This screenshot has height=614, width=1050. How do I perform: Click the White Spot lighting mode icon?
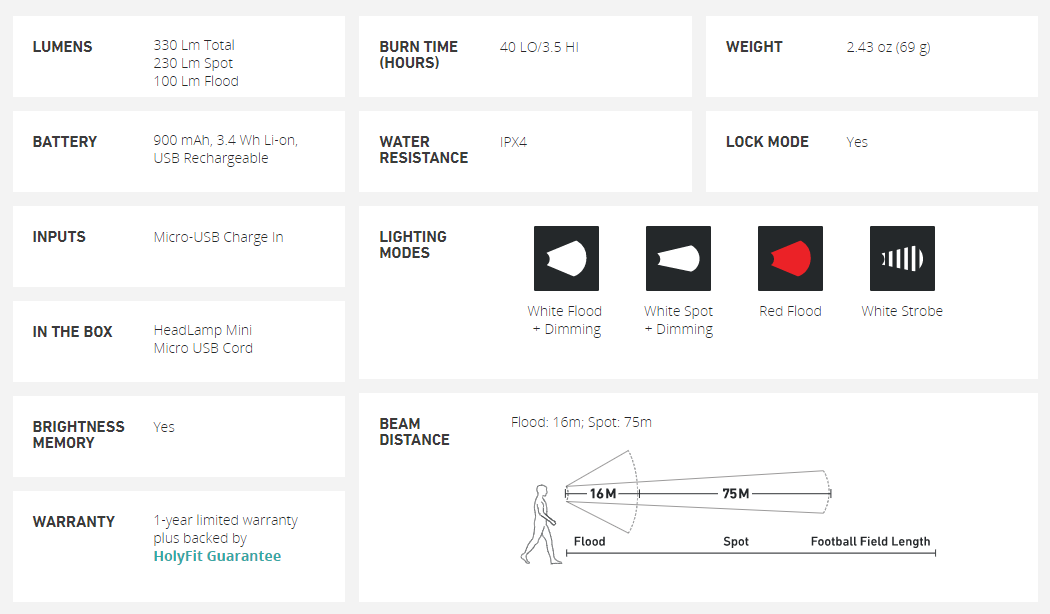coord(678,258)
